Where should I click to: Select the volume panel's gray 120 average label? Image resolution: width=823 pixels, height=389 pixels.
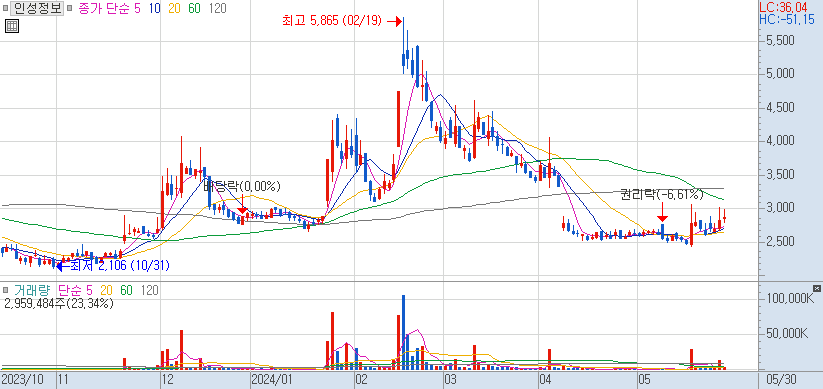[x=149, y=290]
